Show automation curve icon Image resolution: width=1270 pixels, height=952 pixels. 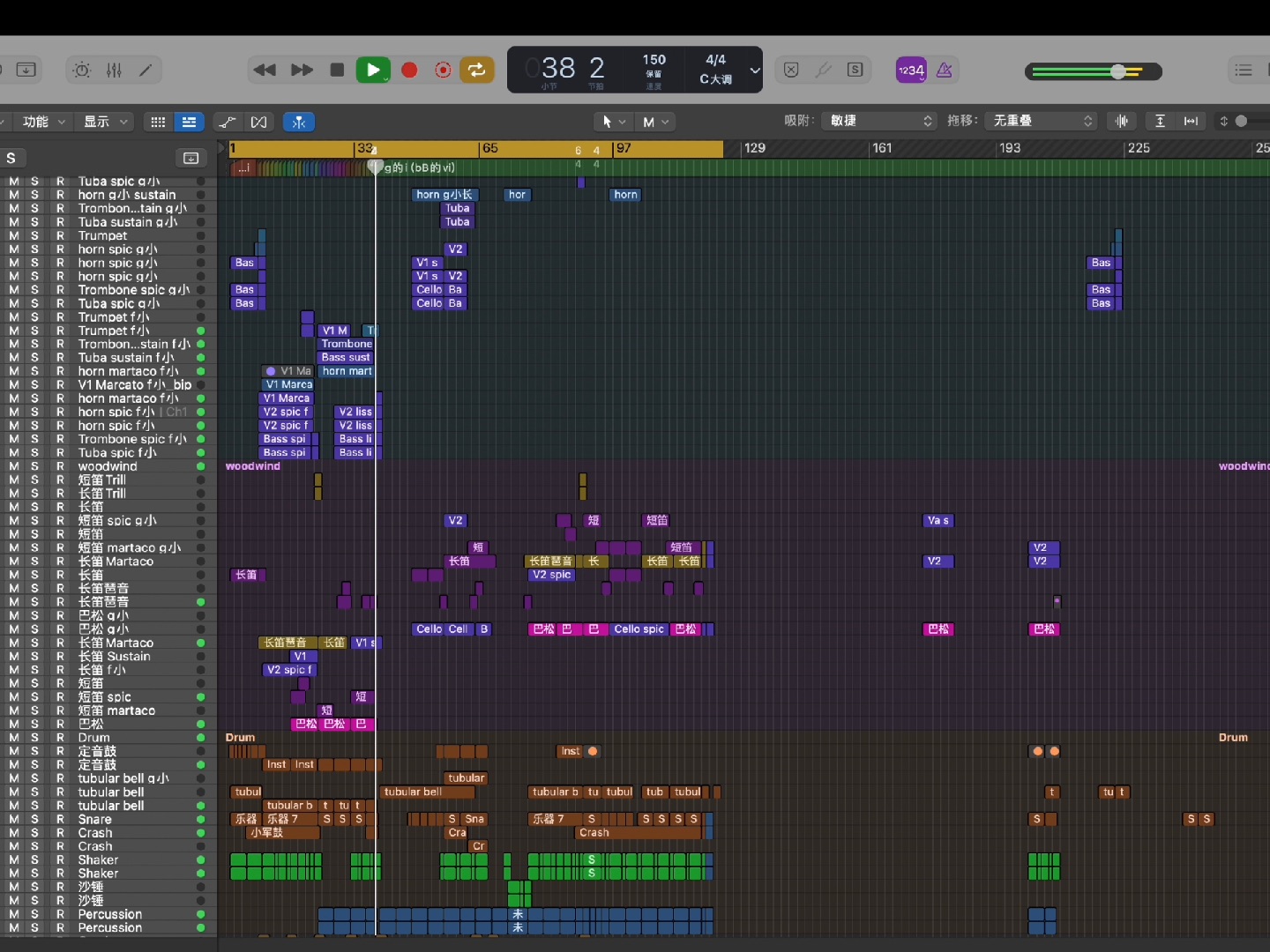tap(228, 122)
